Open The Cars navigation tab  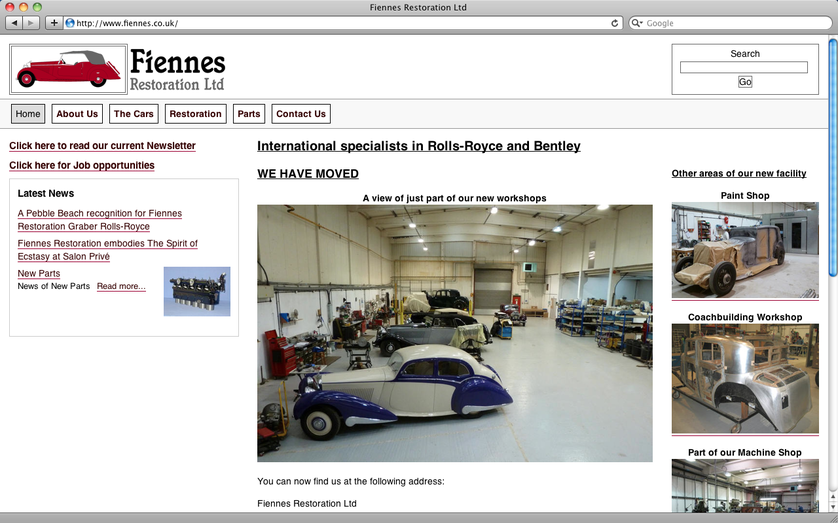click(x=134, y=114)
